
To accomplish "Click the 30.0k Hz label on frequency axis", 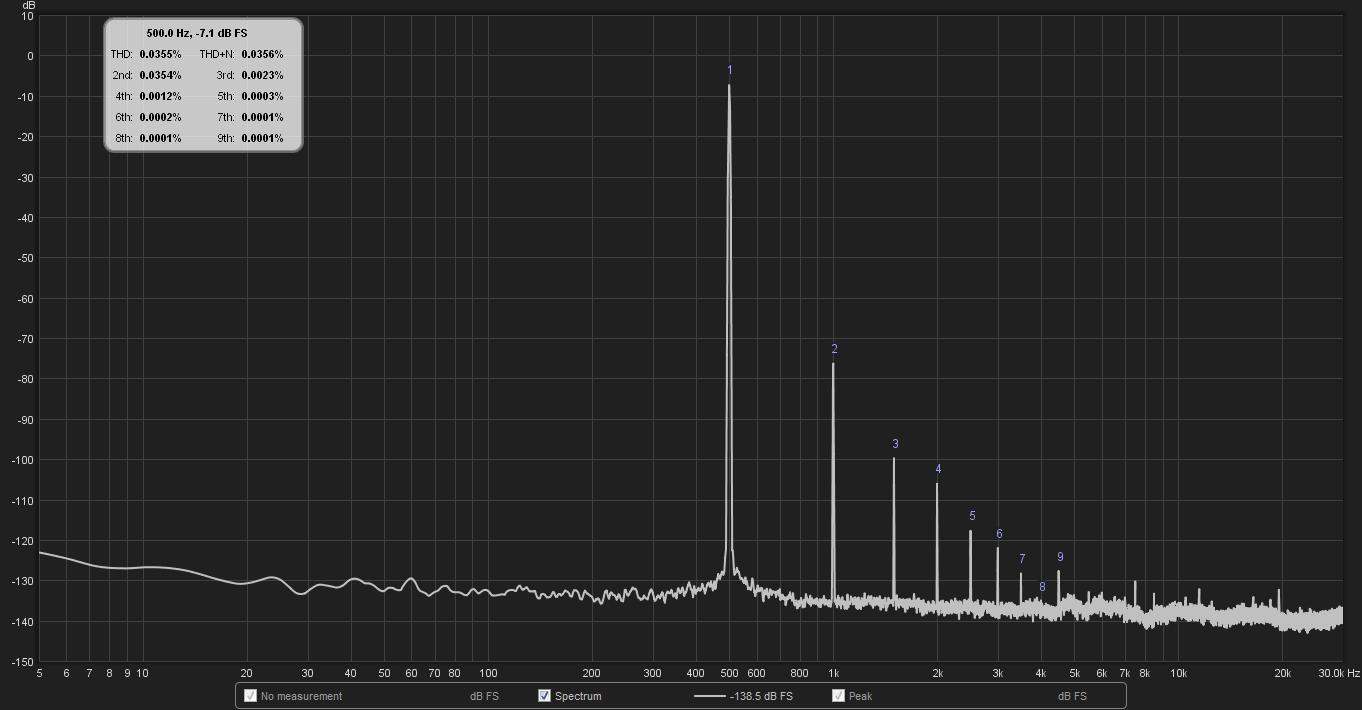I will tap(1339, 674).
